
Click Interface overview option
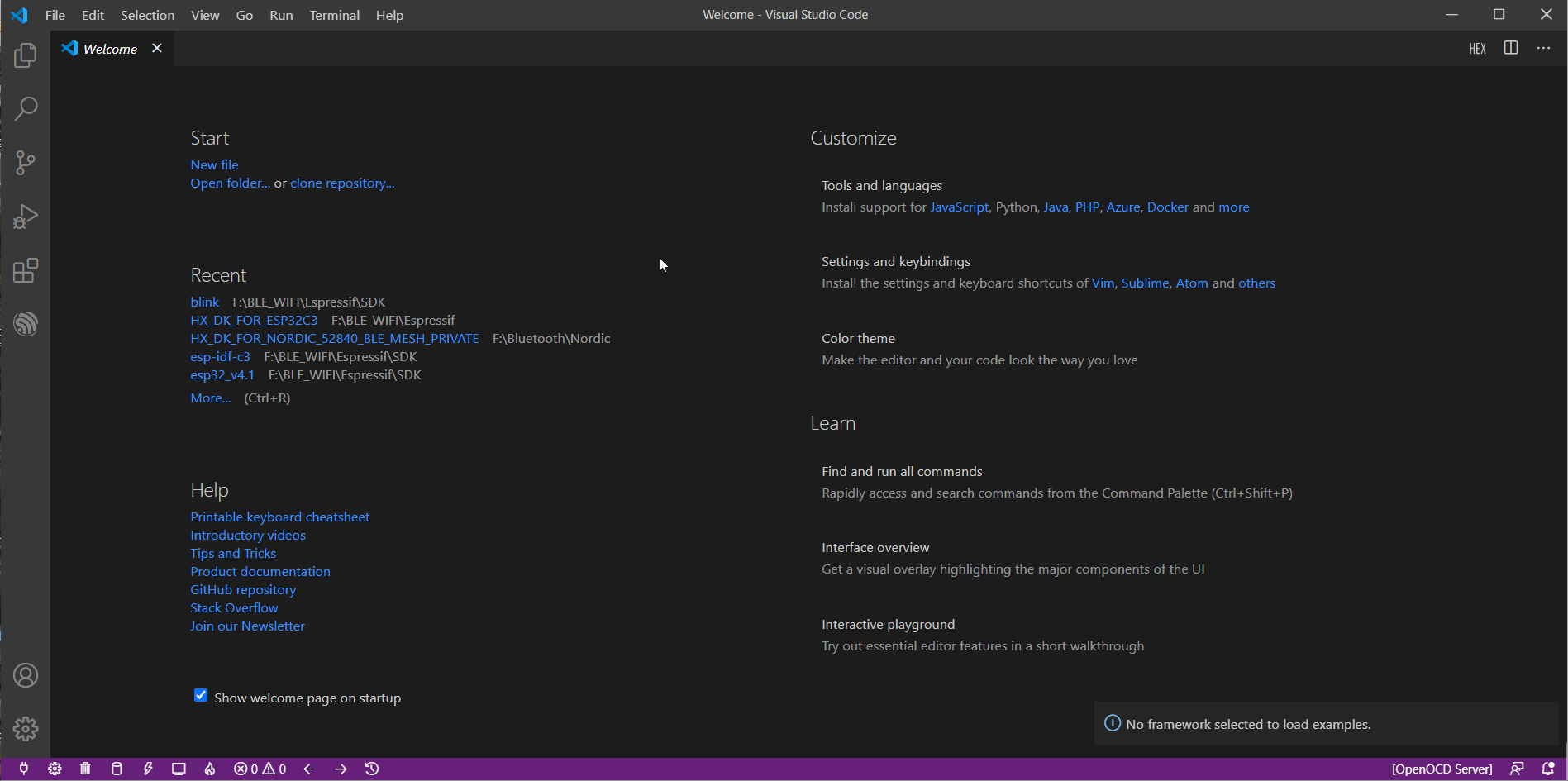pos(1013,558)
